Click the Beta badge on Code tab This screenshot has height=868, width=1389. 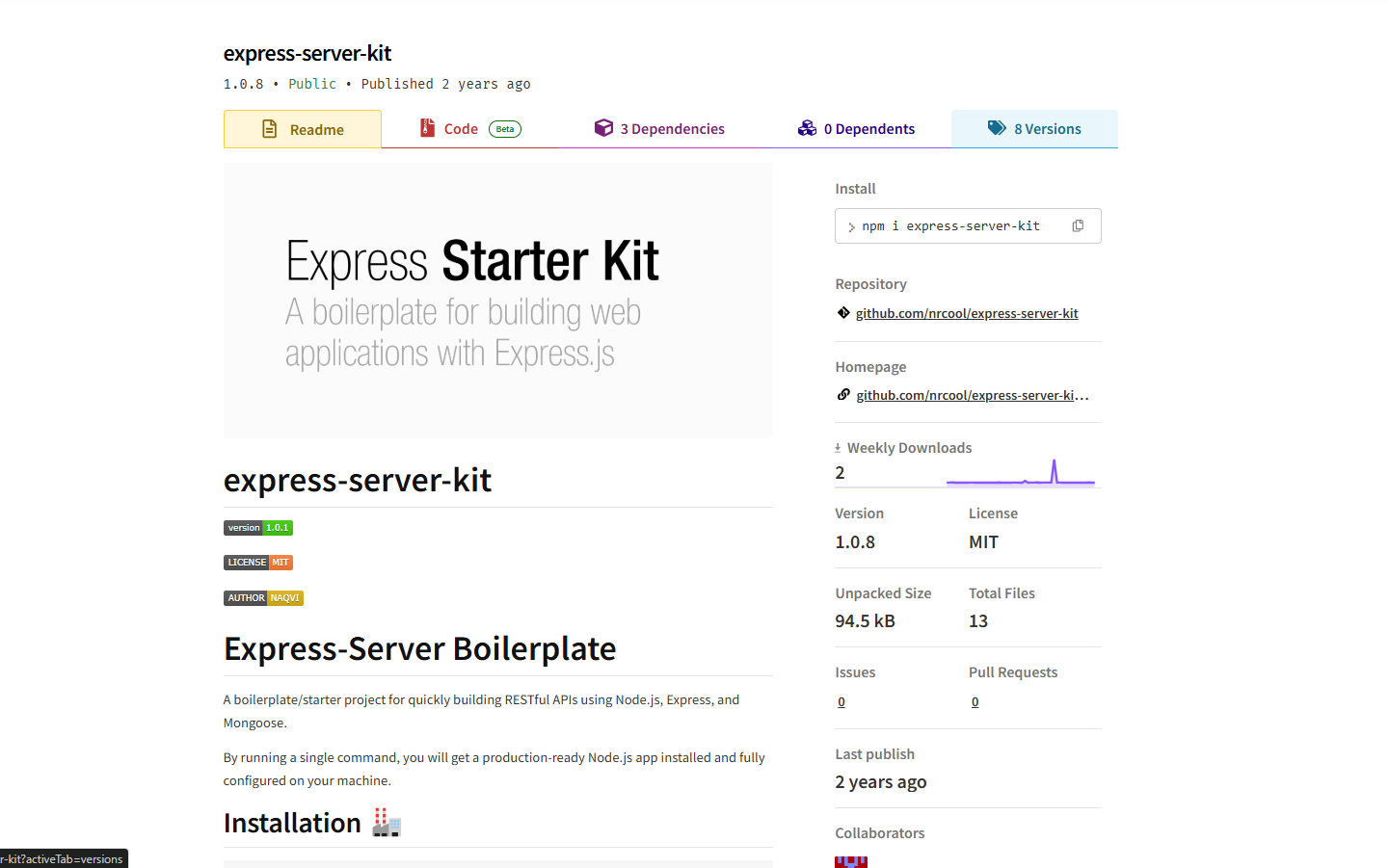[505, 129]
